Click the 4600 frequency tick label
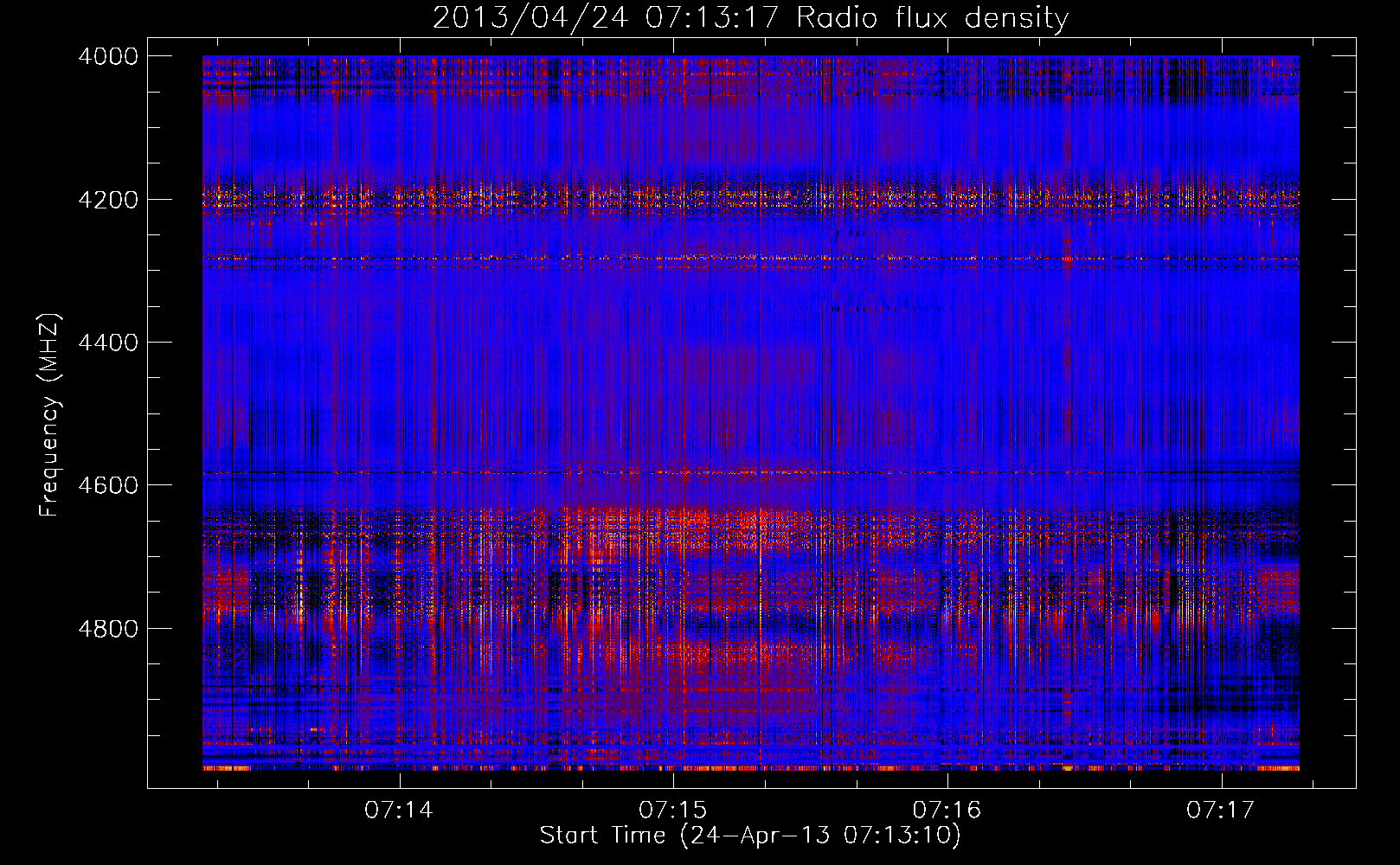1400x865 pixels. (108, 485)
